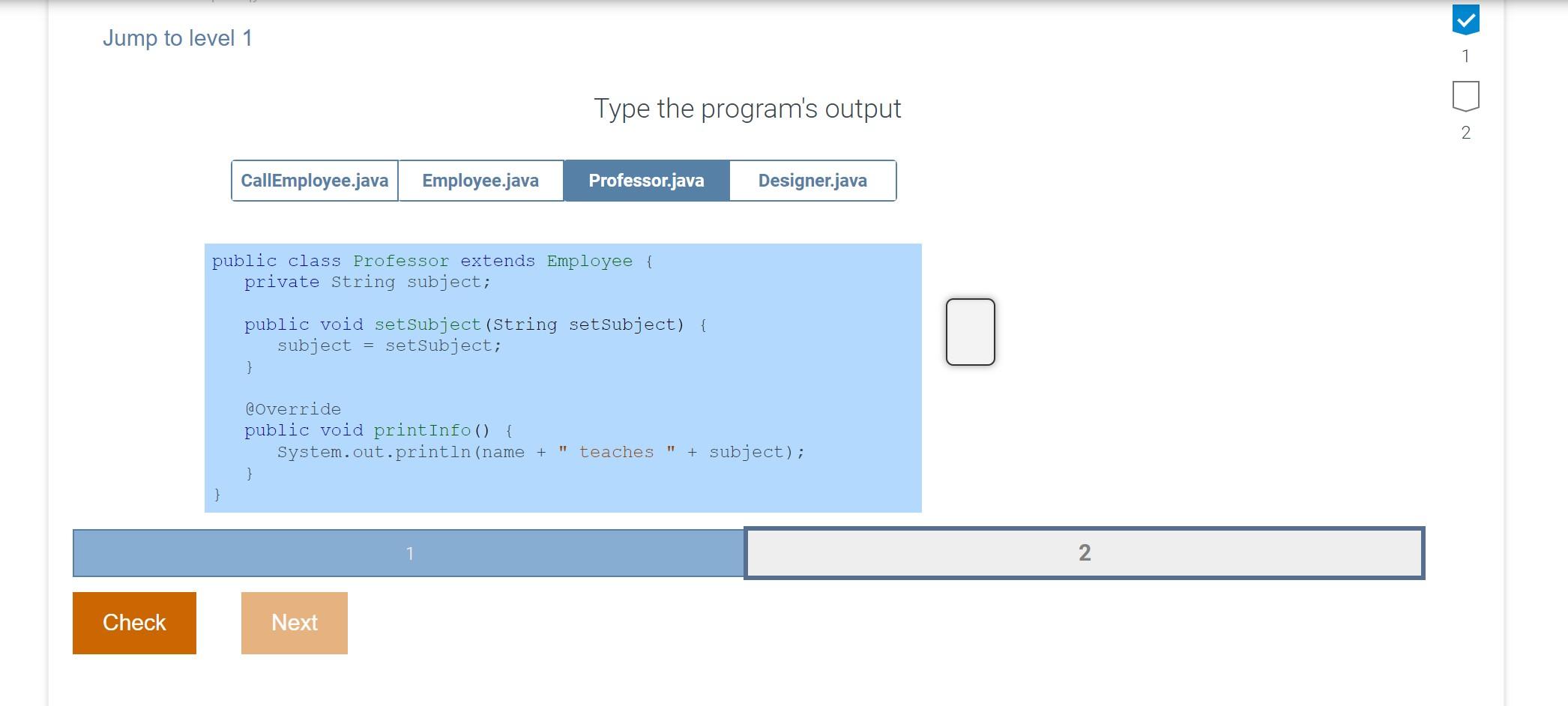The image size is (1568, 706).
Task: Click the Professor.java code panel
Action: [562, 375]
